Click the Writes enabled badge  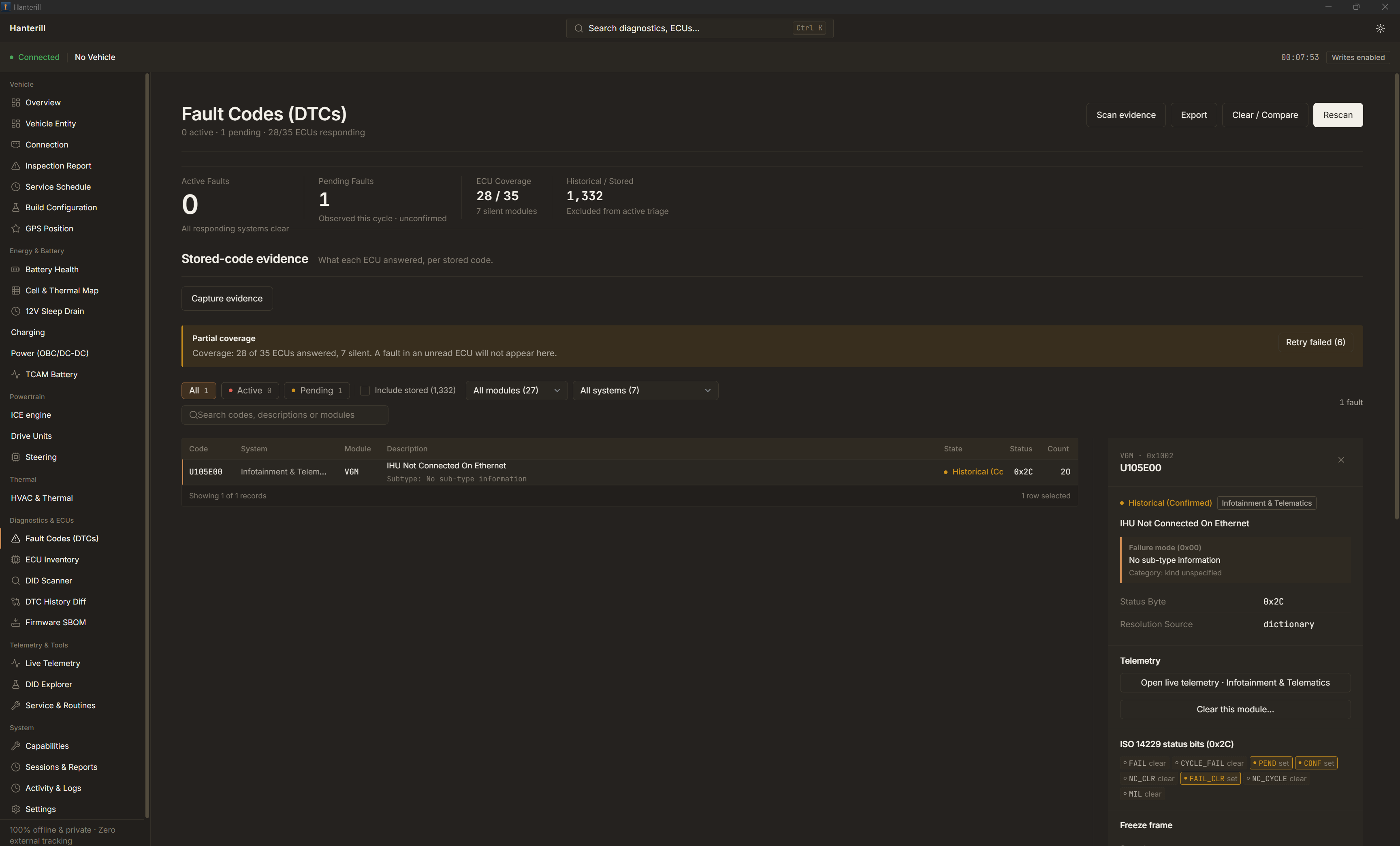coord(1357,58)
